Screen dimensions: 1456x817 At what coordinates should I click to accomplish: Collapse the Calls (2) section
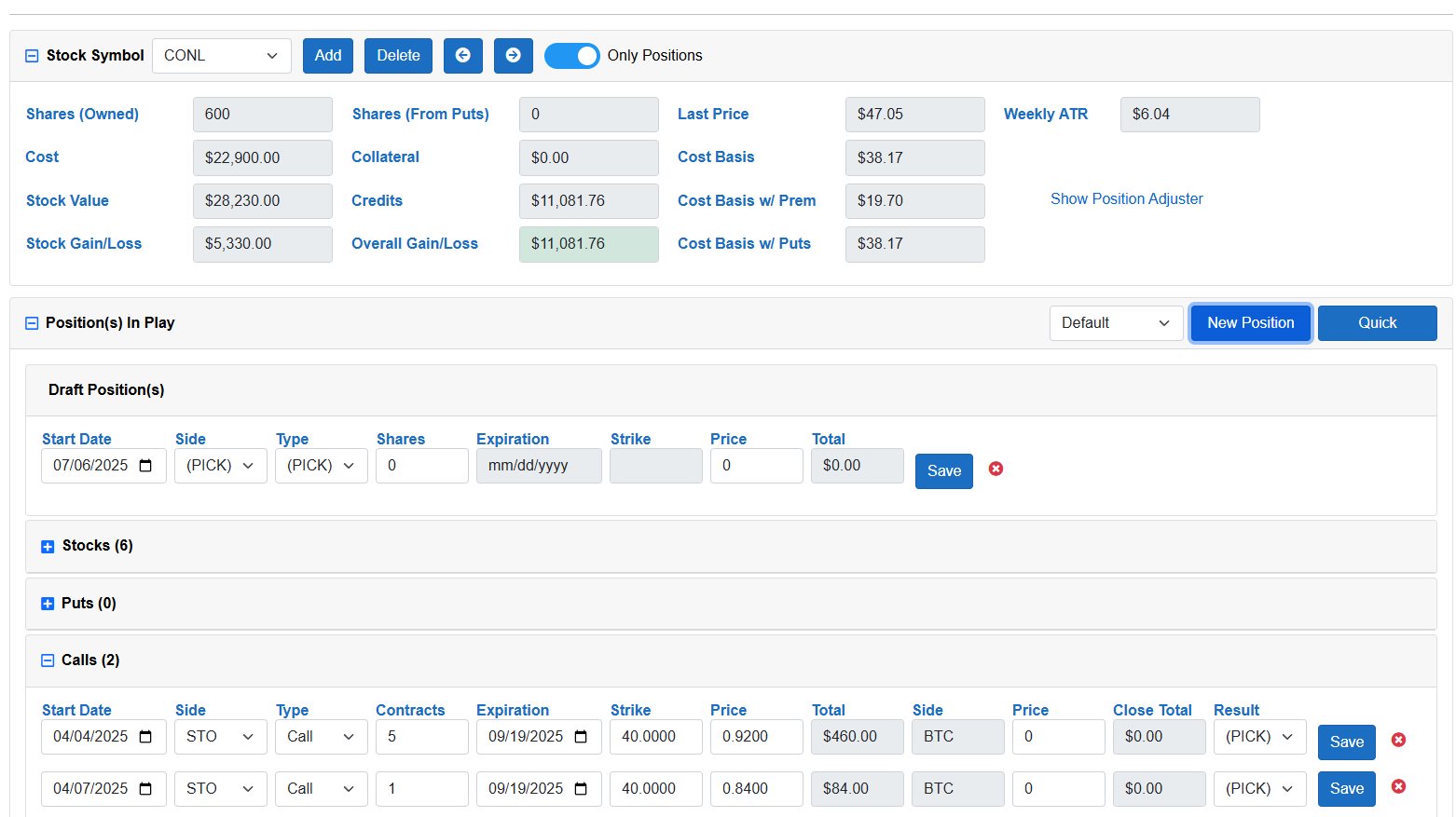48,660
